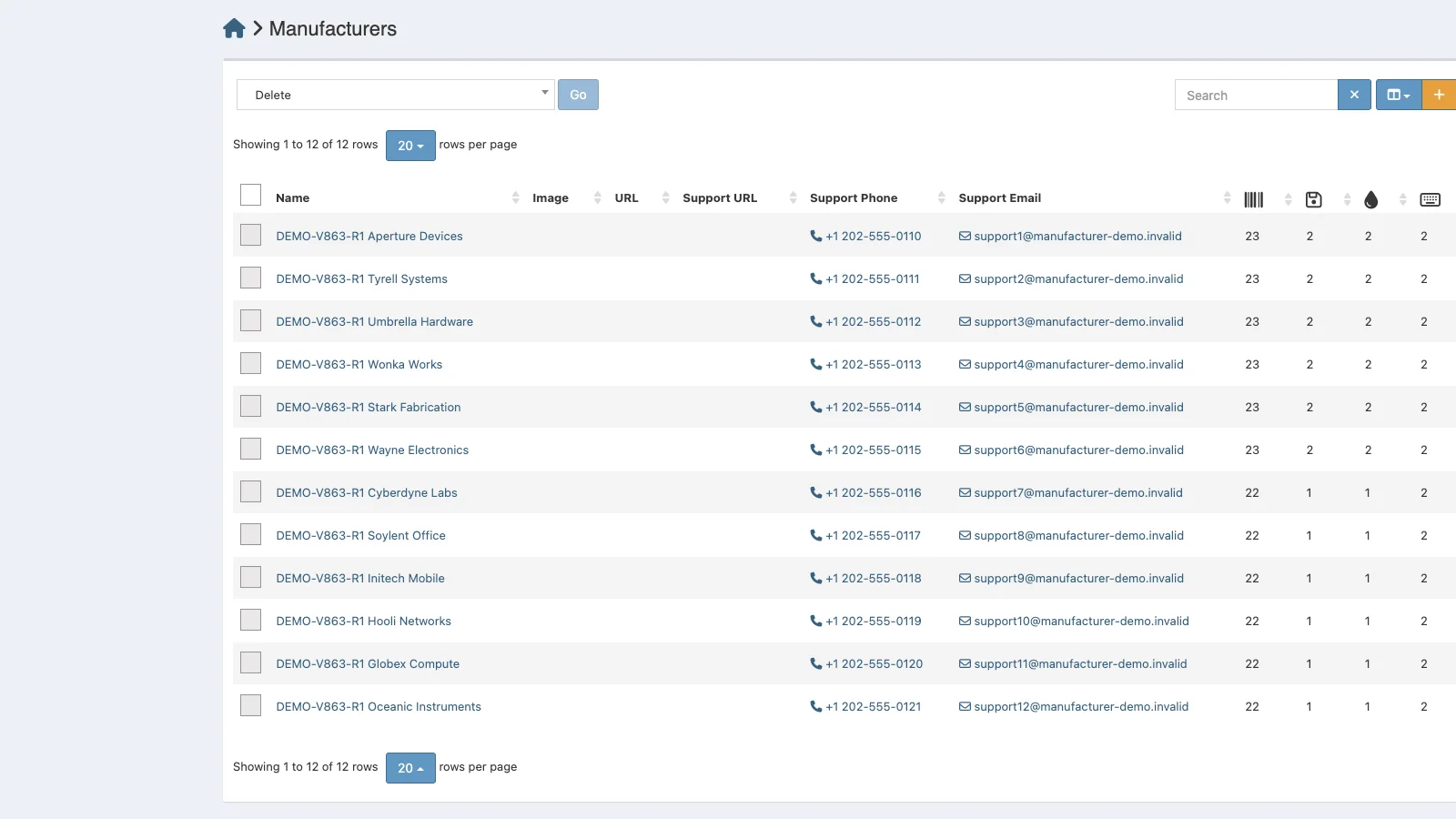Check the Cyberdyne Labs row checkbox

(250, 491)
